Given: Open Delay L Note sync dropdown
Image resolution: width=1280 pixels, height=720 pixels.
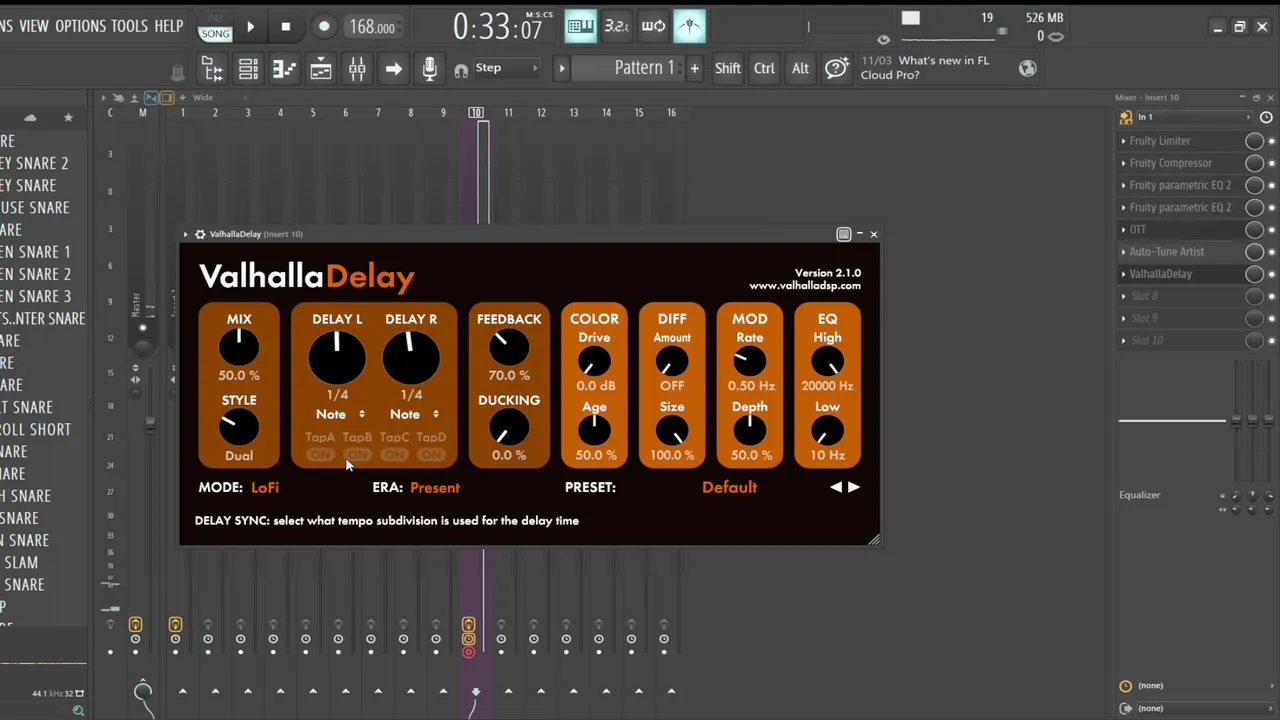Looking at the screenshot, I should tap(340, 414).
